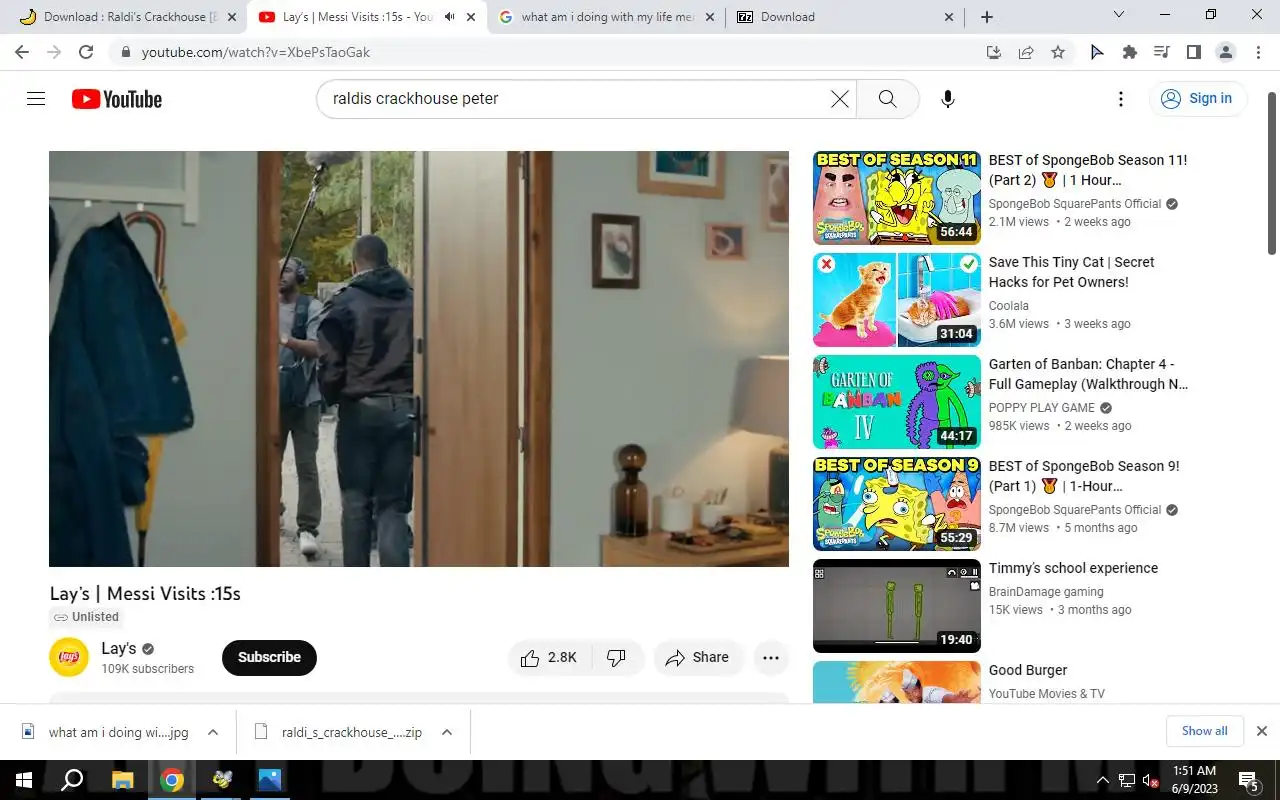Like the video with thumbs up
Image resolution: width=1280 pixels, height=800 pixels.
550,657
